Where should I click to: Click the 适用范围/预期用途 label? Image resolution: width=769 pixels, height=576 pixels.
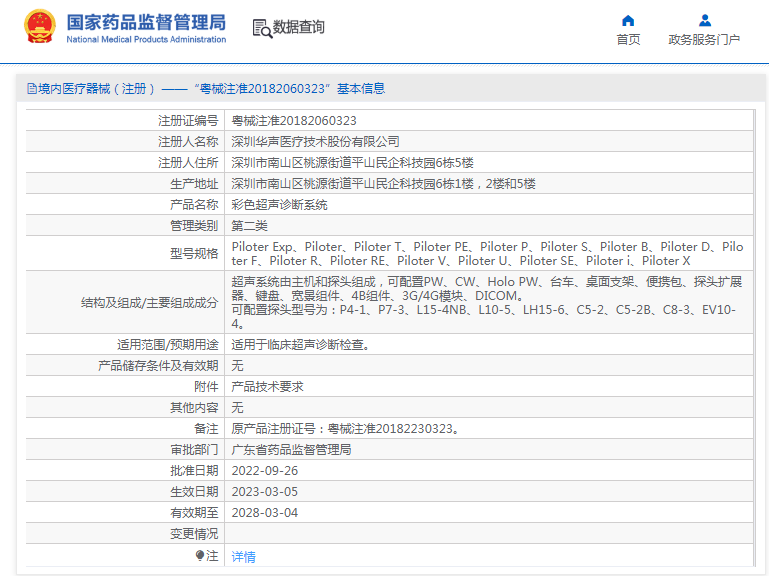point(168,345)
